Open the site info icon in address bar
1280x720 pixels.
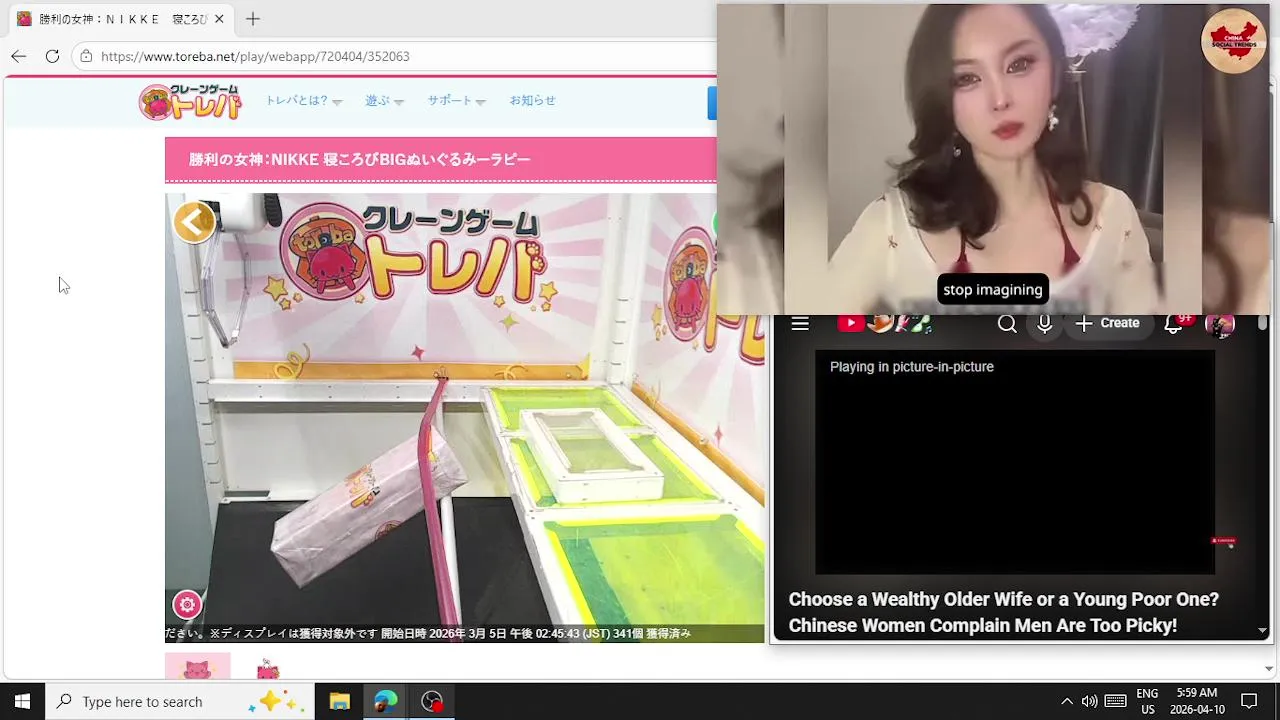pos(87,56)
